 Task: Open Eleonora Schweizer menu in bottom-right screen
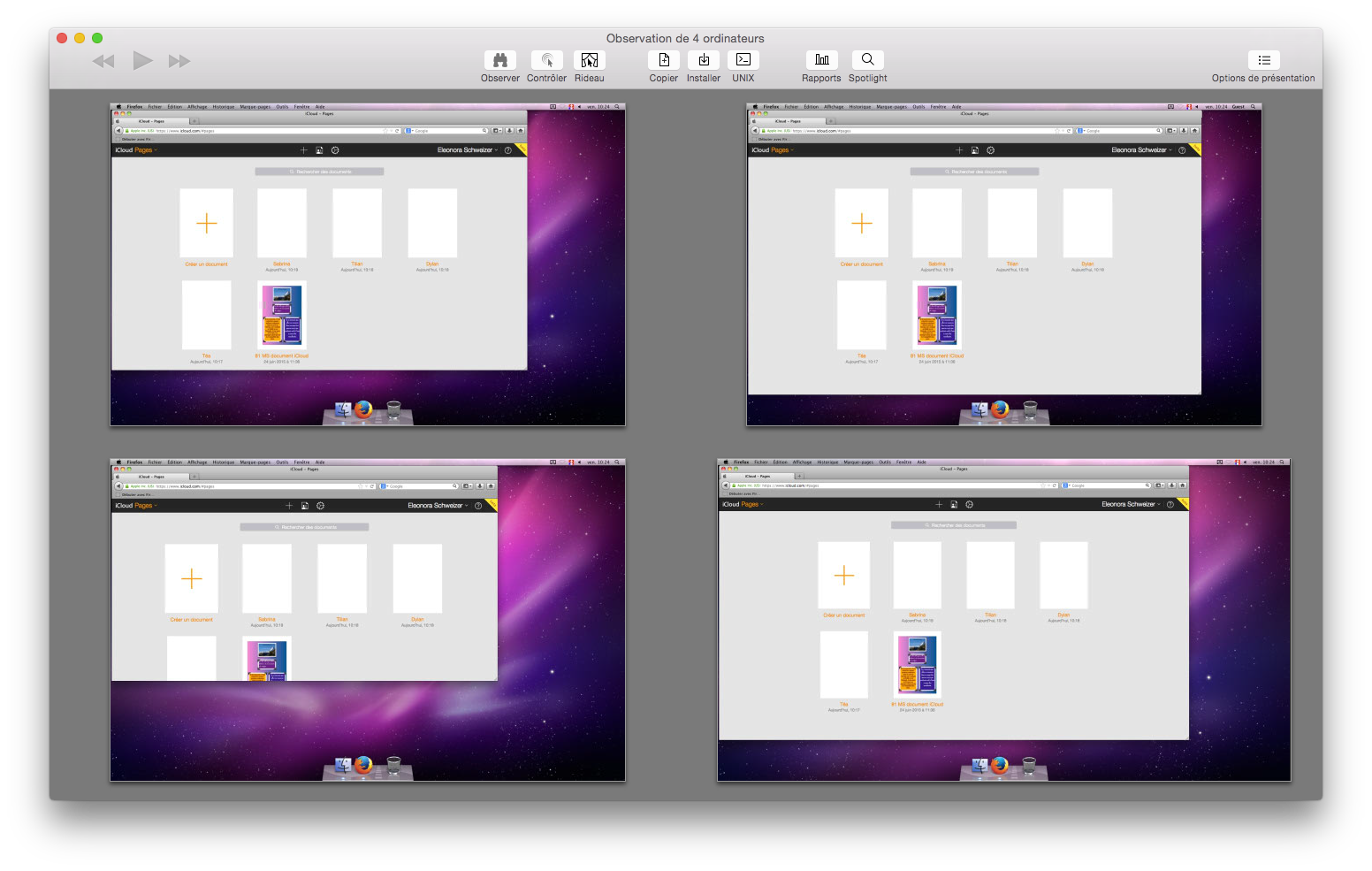coord(1131,504)
